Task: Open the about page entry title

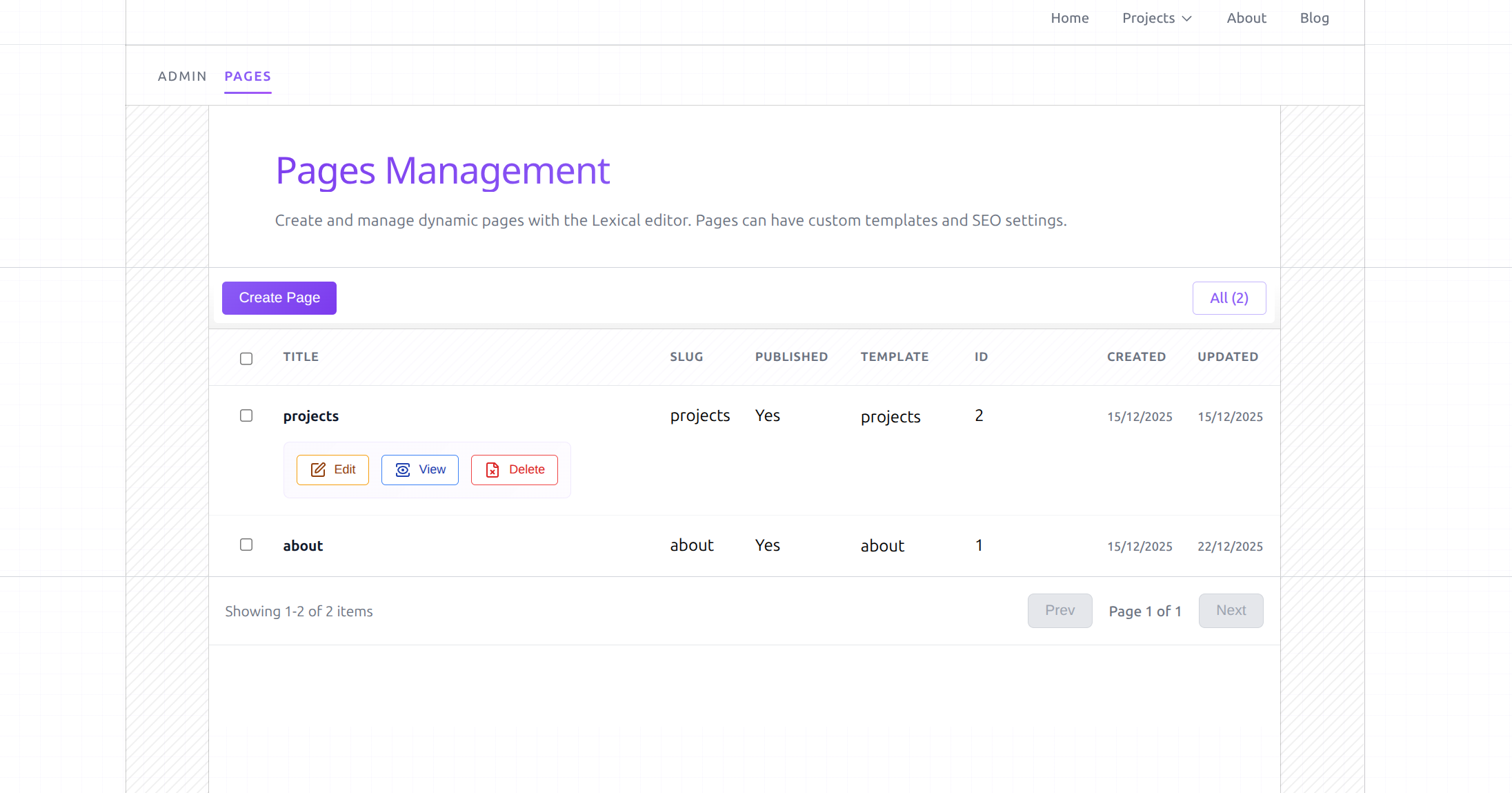Action: pyautogui.click(x=303, y=545)
